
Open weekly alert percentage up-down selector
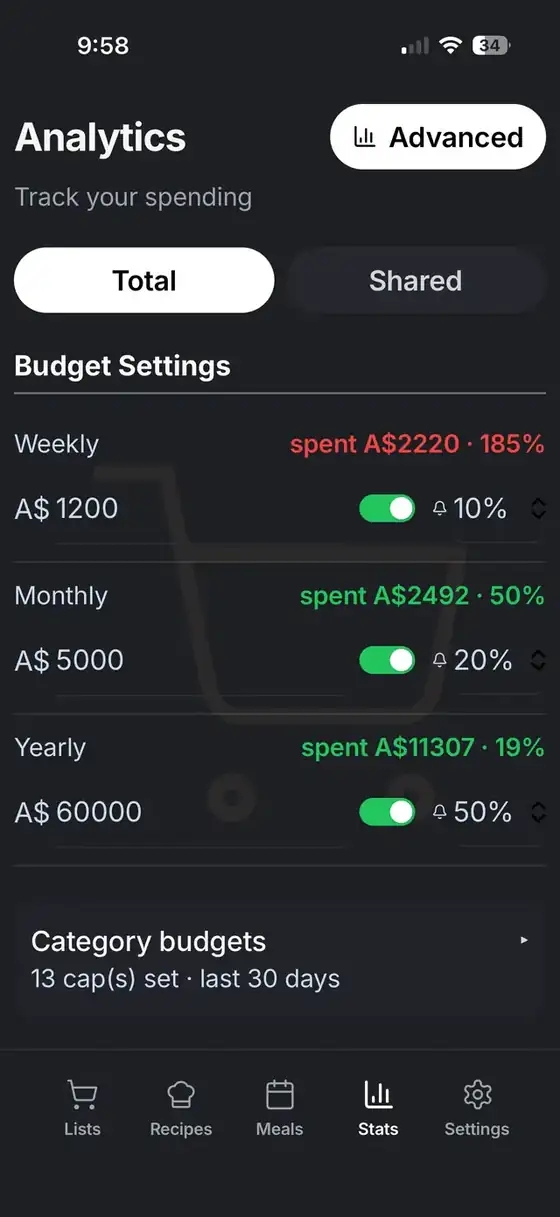(538, 509)
